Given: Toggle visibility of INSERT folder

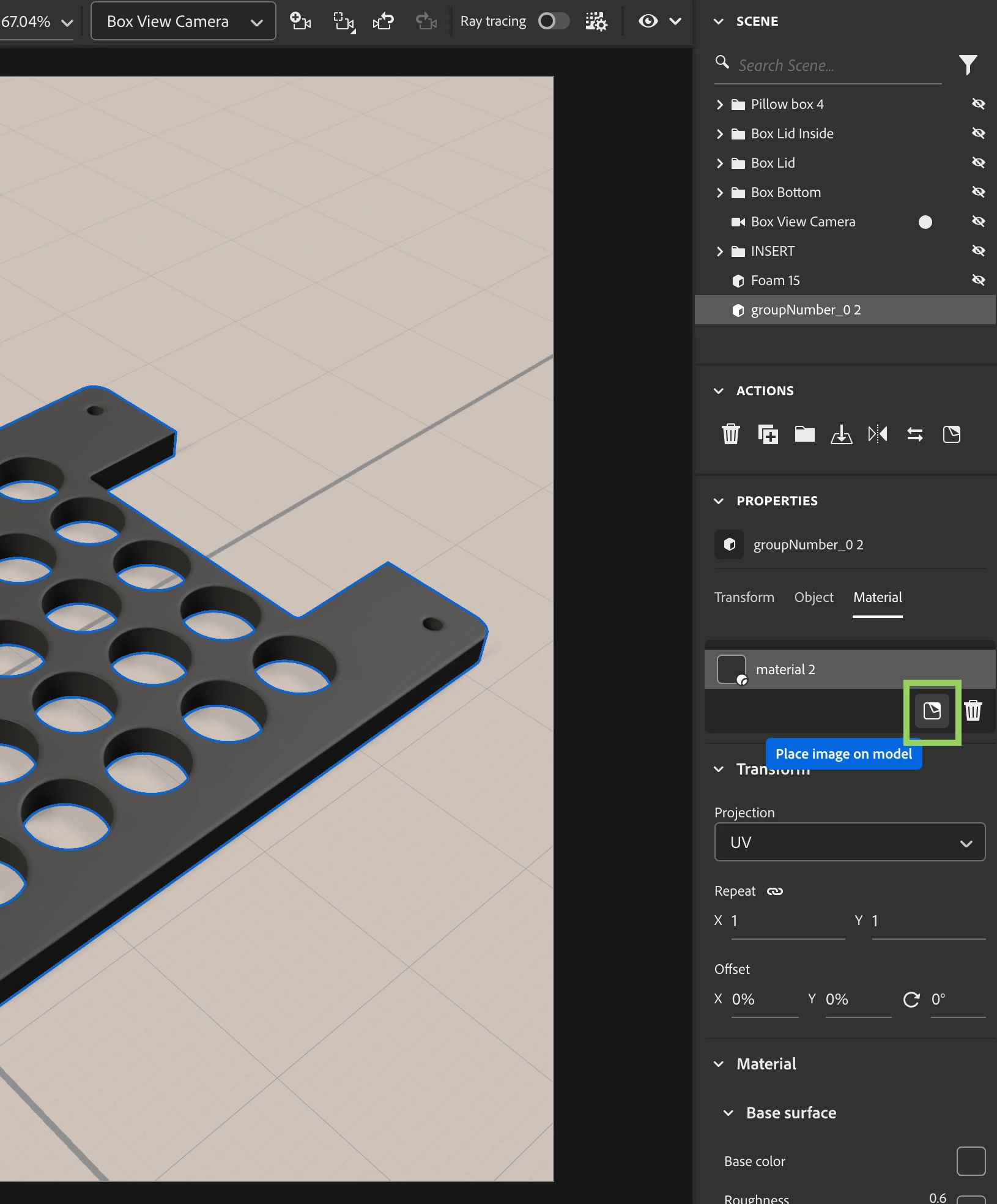Looking at the screenshot, I should (979, 251).
